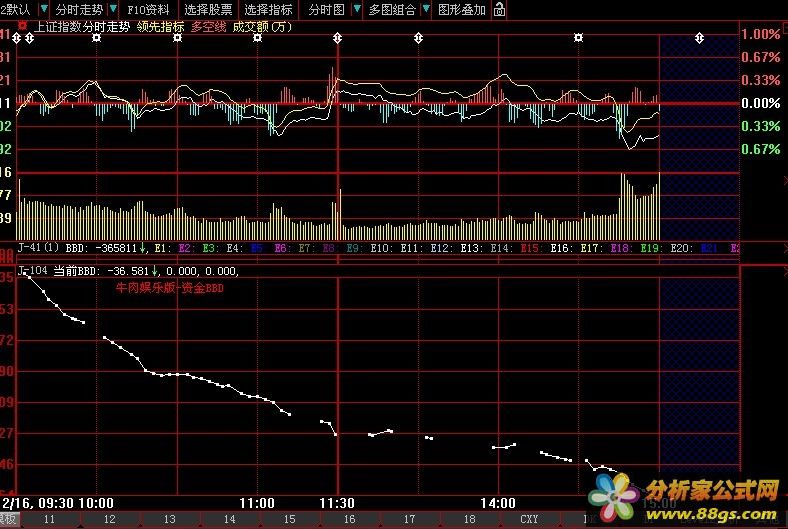The image size is (788, 529).
Task: Switch to bottom tab 15
Action: [x=289, y=519]
